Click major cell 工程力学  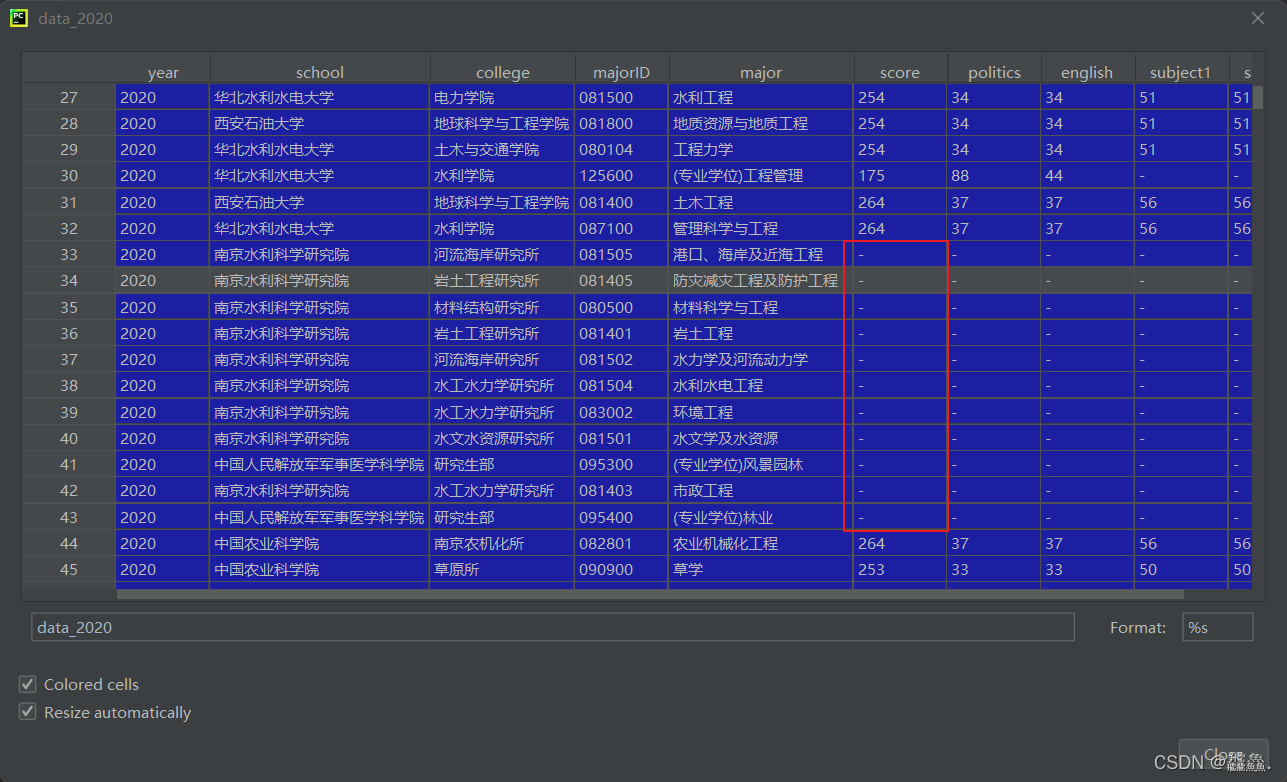[761, 150]
